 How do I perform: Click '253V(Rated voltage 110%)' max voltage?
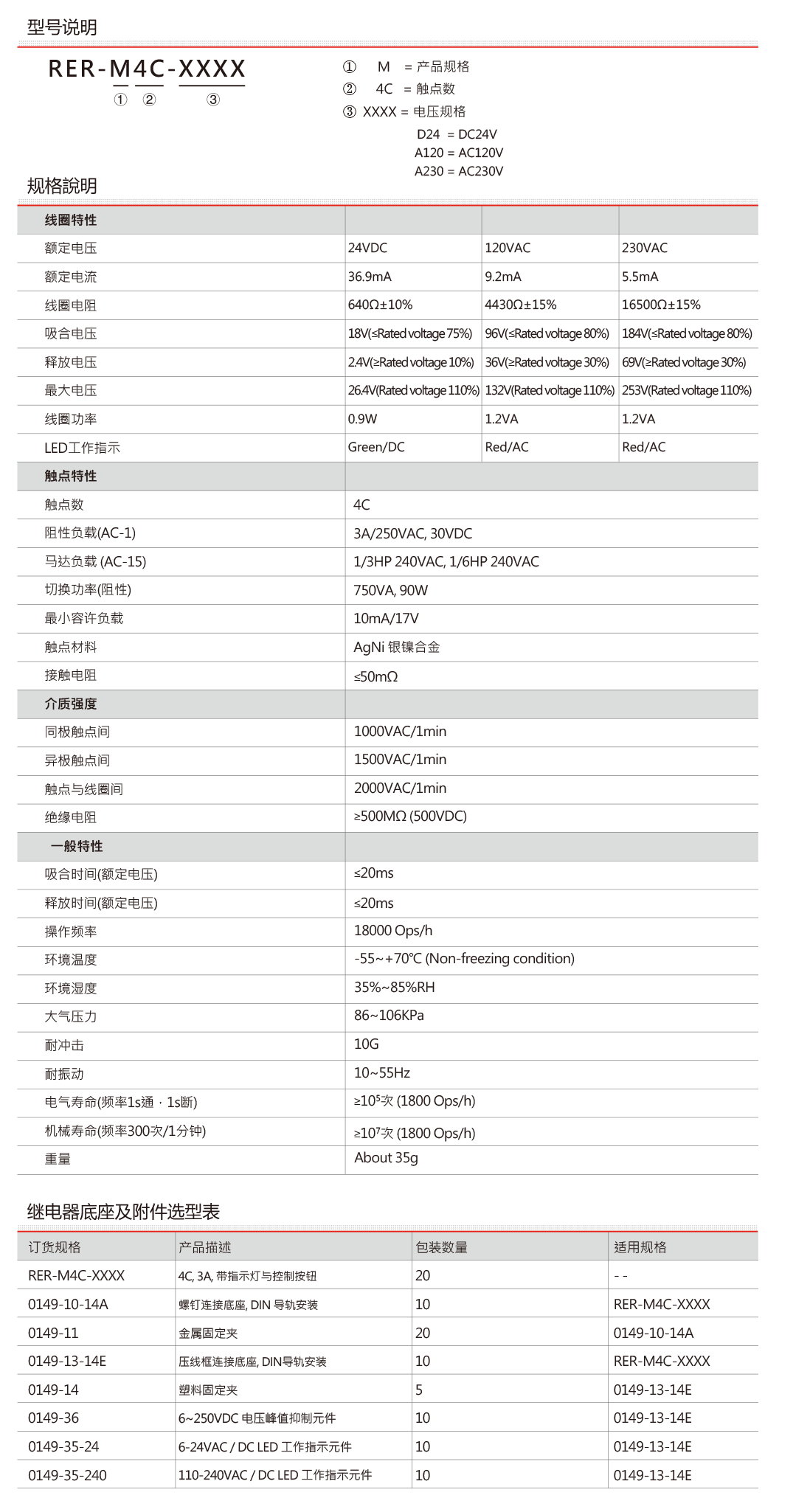[687, 390]
